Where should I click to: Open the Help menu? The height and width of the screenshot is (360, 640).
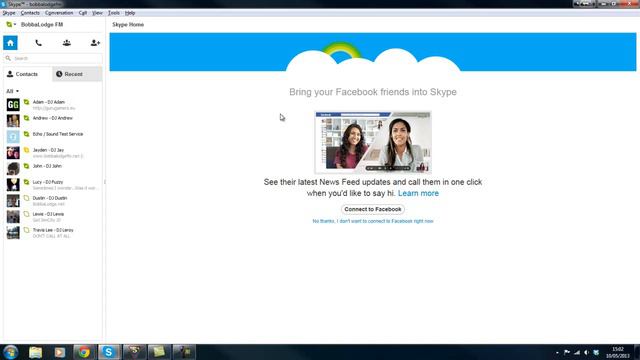tap(130, 13)
